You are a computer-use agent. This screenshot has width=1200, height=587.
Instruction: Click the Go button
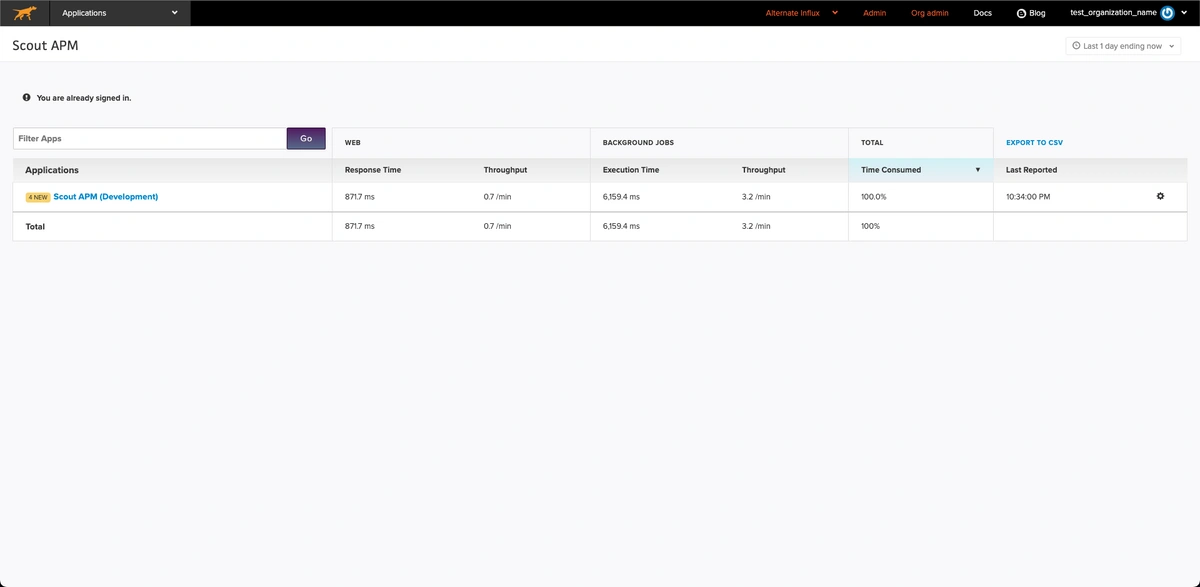[x=306, y=138]
